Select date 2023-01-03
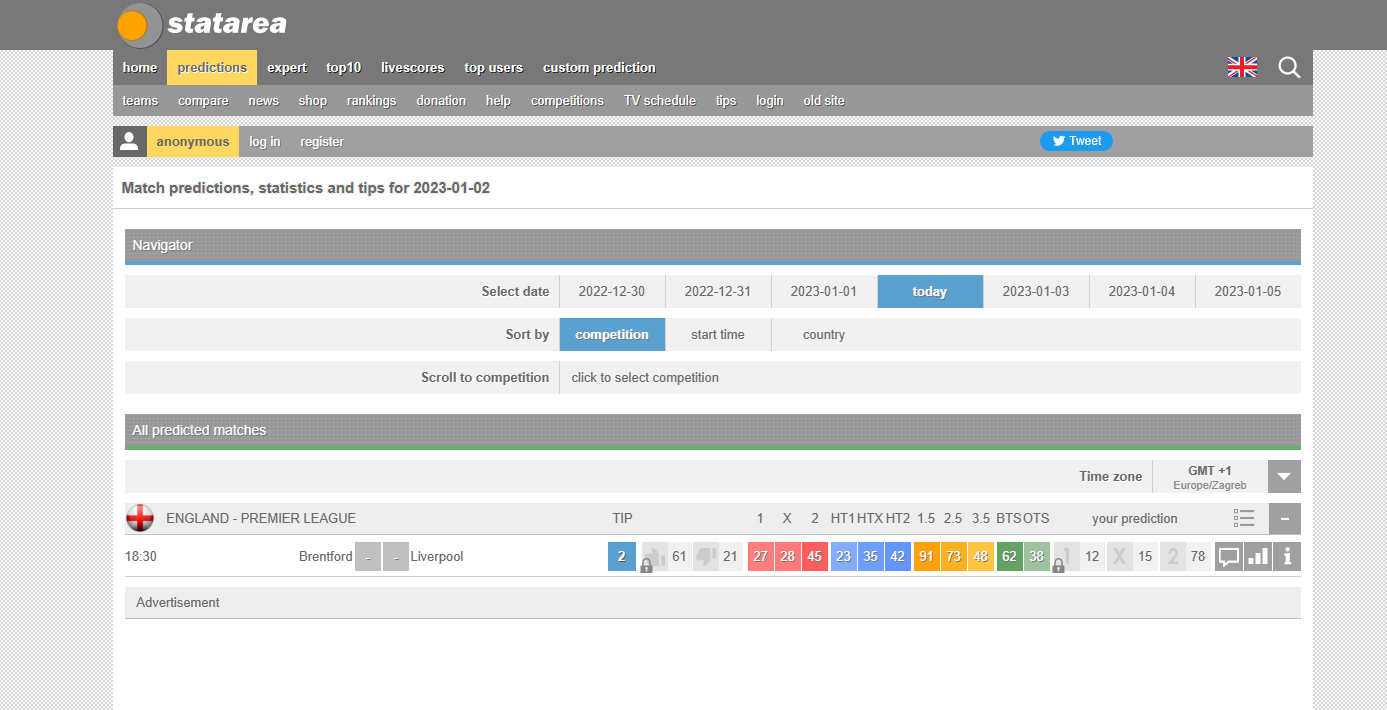The height and width of the screenshot is (710, 1387). [x=1036, y=291]
